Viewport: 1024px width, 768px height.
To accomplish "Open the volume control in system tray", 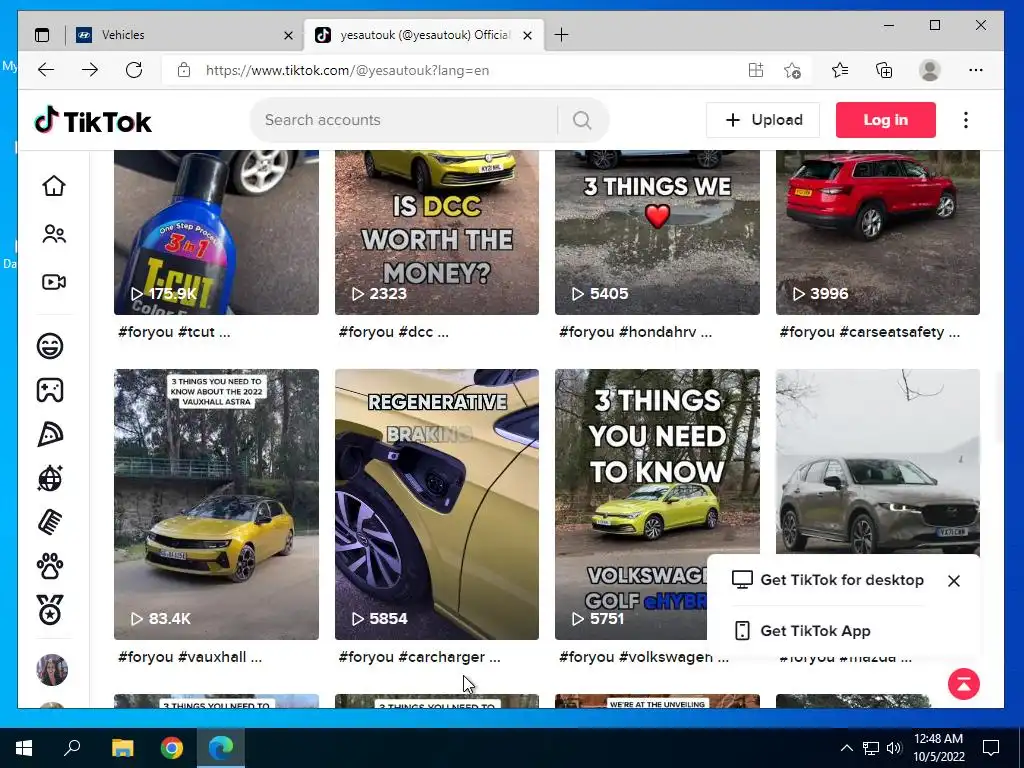I will pyautogui.click(x=894, y=748).
